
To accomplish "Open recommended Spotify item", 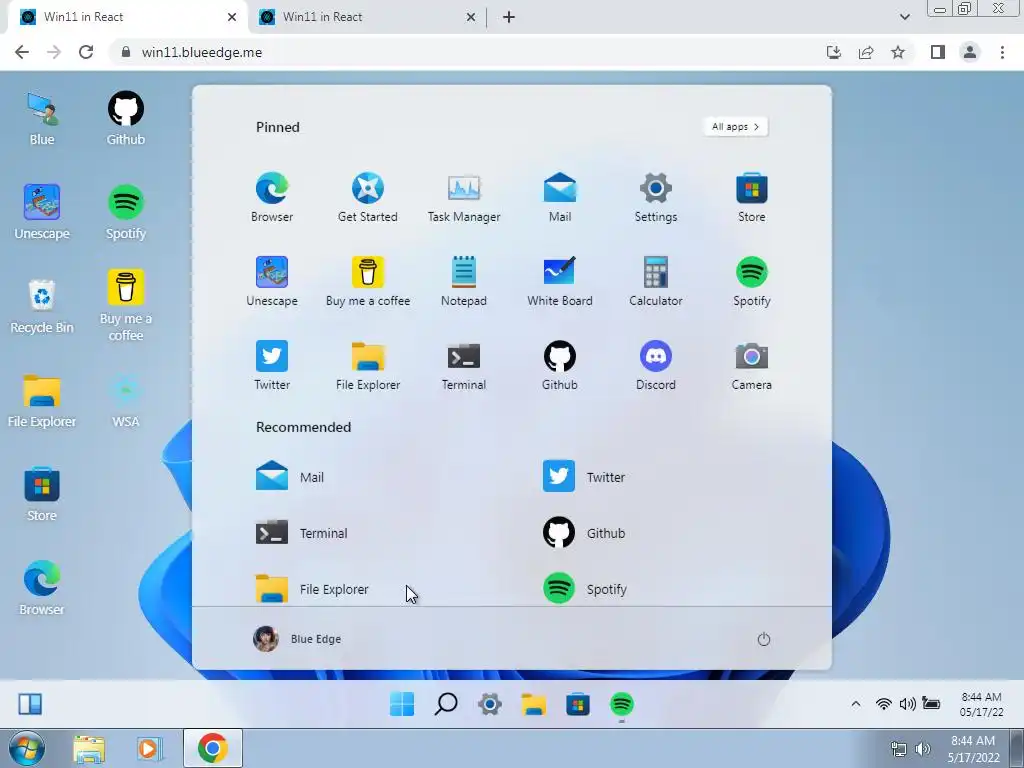I will (x=585, y=588).
